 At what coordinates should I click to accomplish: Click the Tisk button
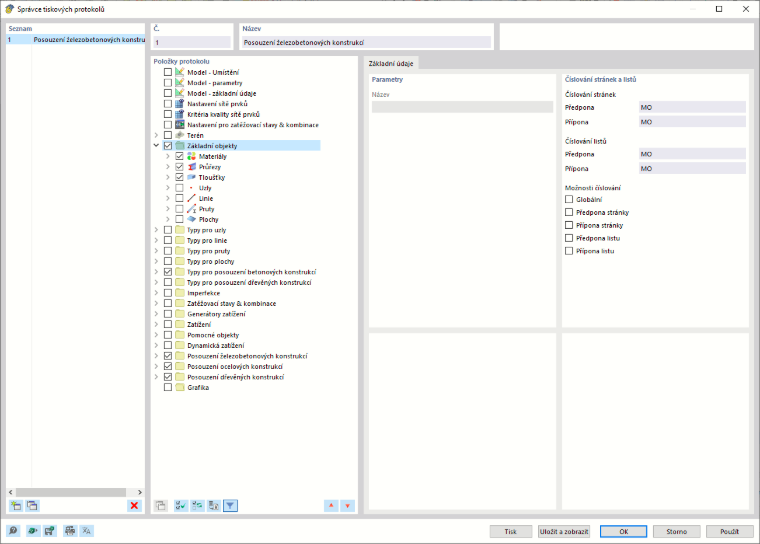(x=510, y=531)
